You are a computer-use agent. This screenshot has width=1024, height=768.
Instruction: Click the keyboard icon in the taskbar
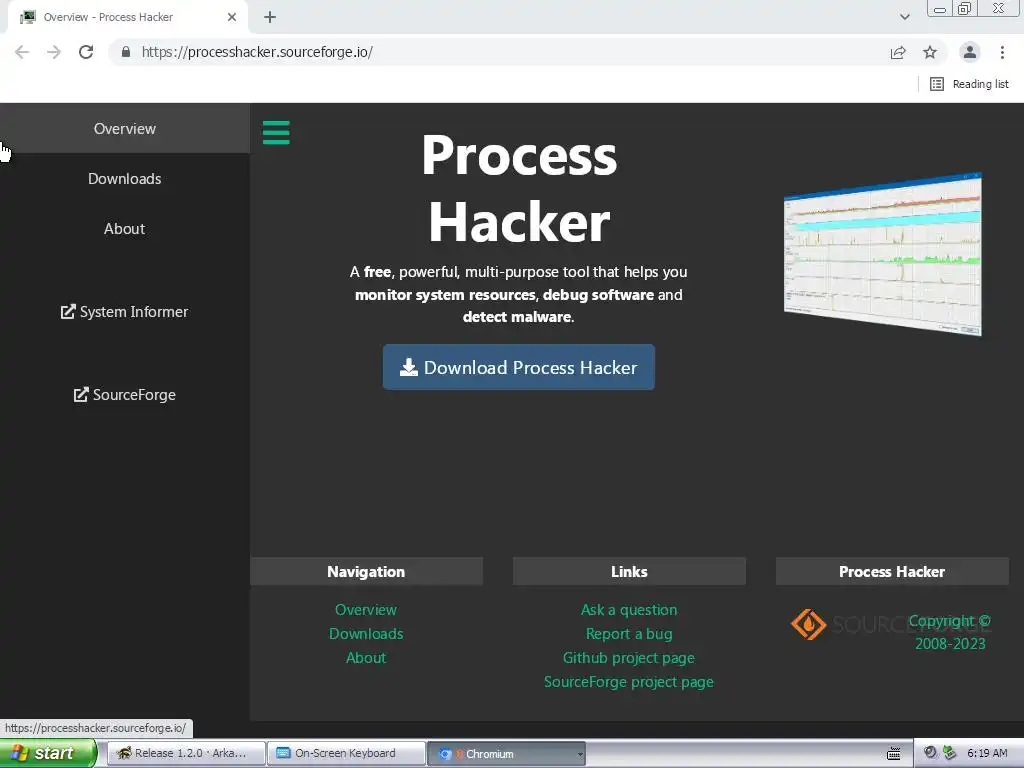(894, 754)
